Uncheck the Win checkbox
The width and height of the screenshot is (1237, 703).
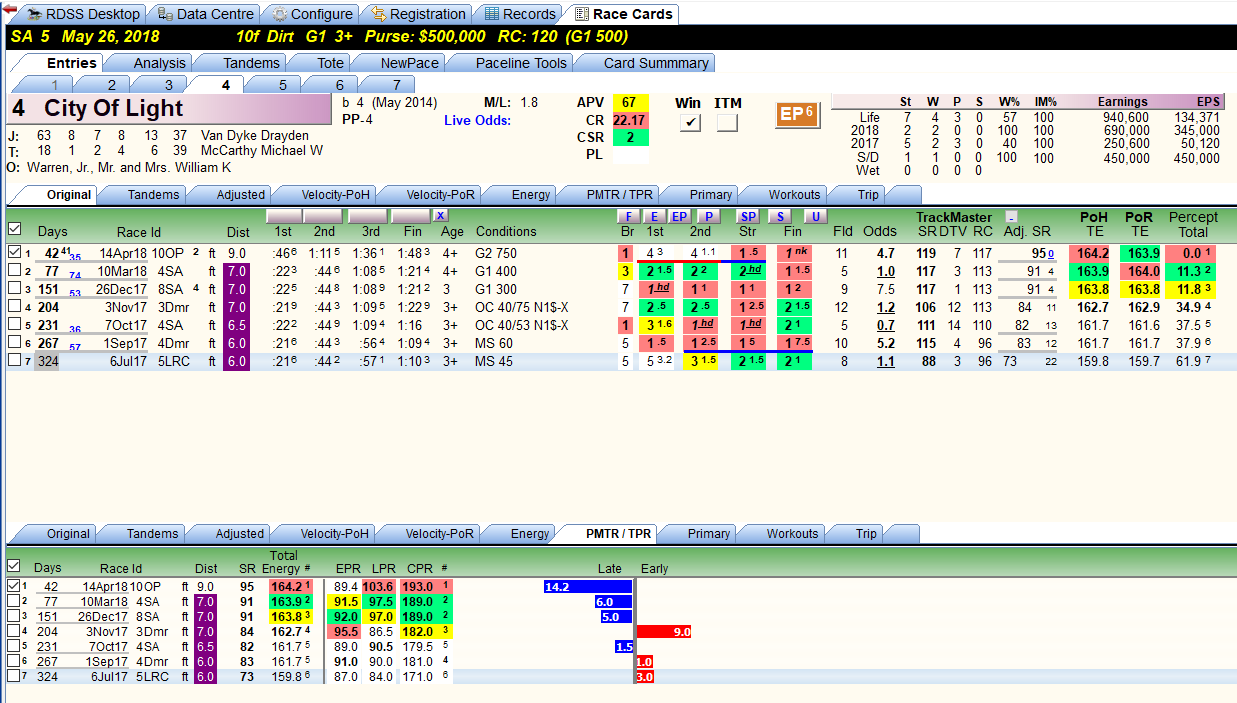tap(688, 123)
